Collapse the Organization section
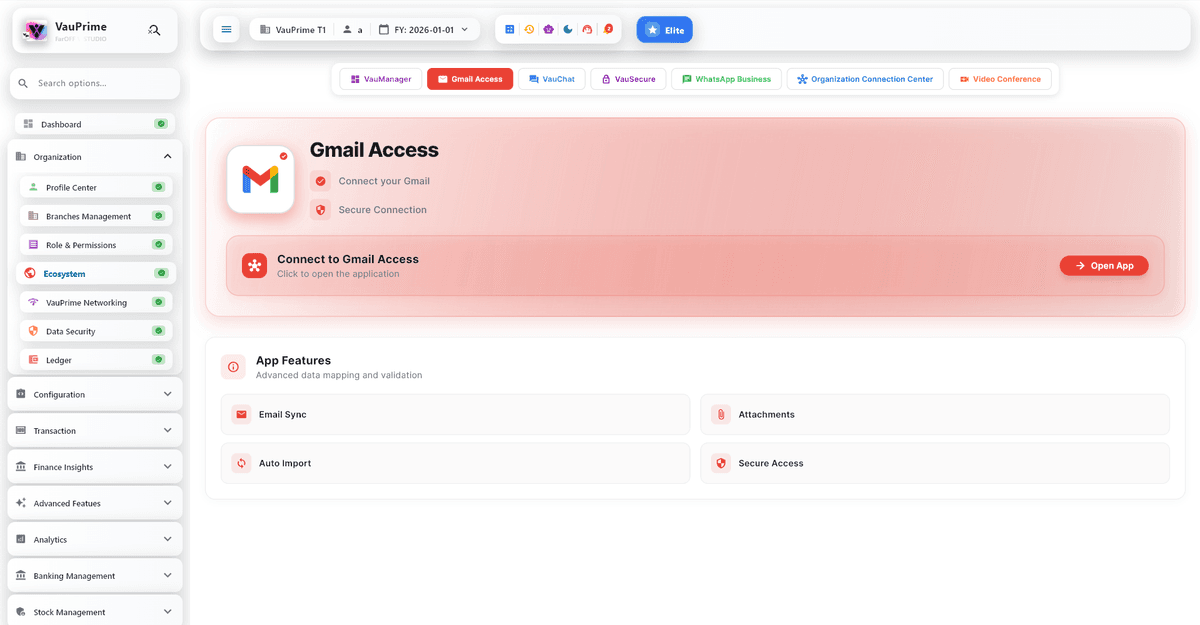 pyautogui.click(x=95, y=157)
